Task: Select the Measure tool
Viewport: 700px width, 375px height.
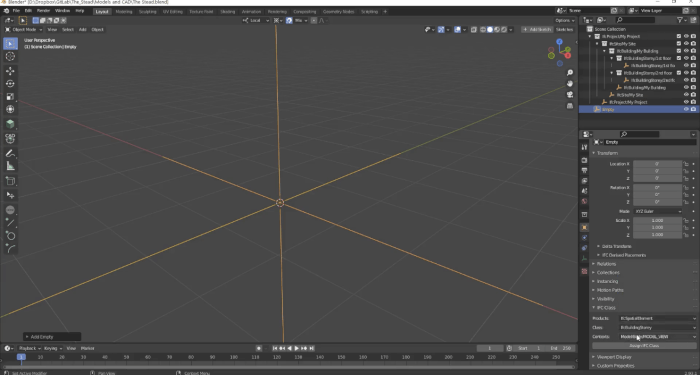Action: [11, 166]
